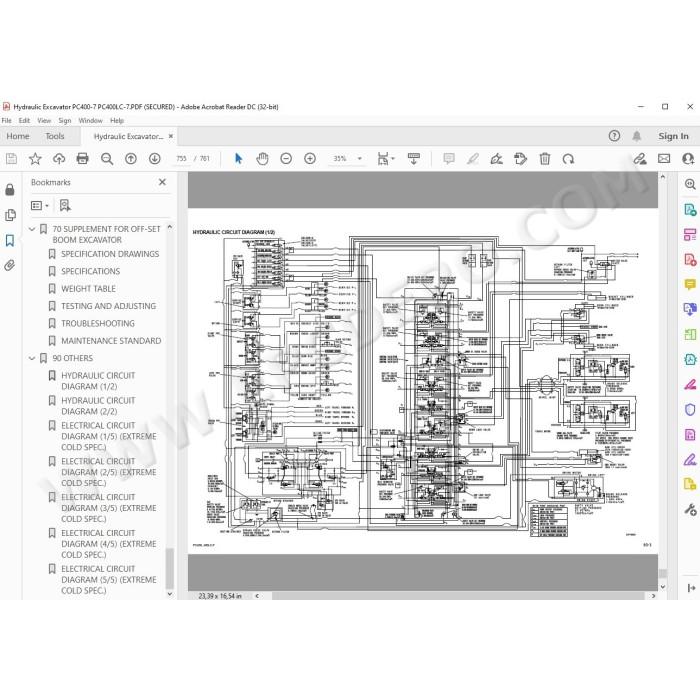Open the TROUBLESHOOTING bookmark

point(98,324)
